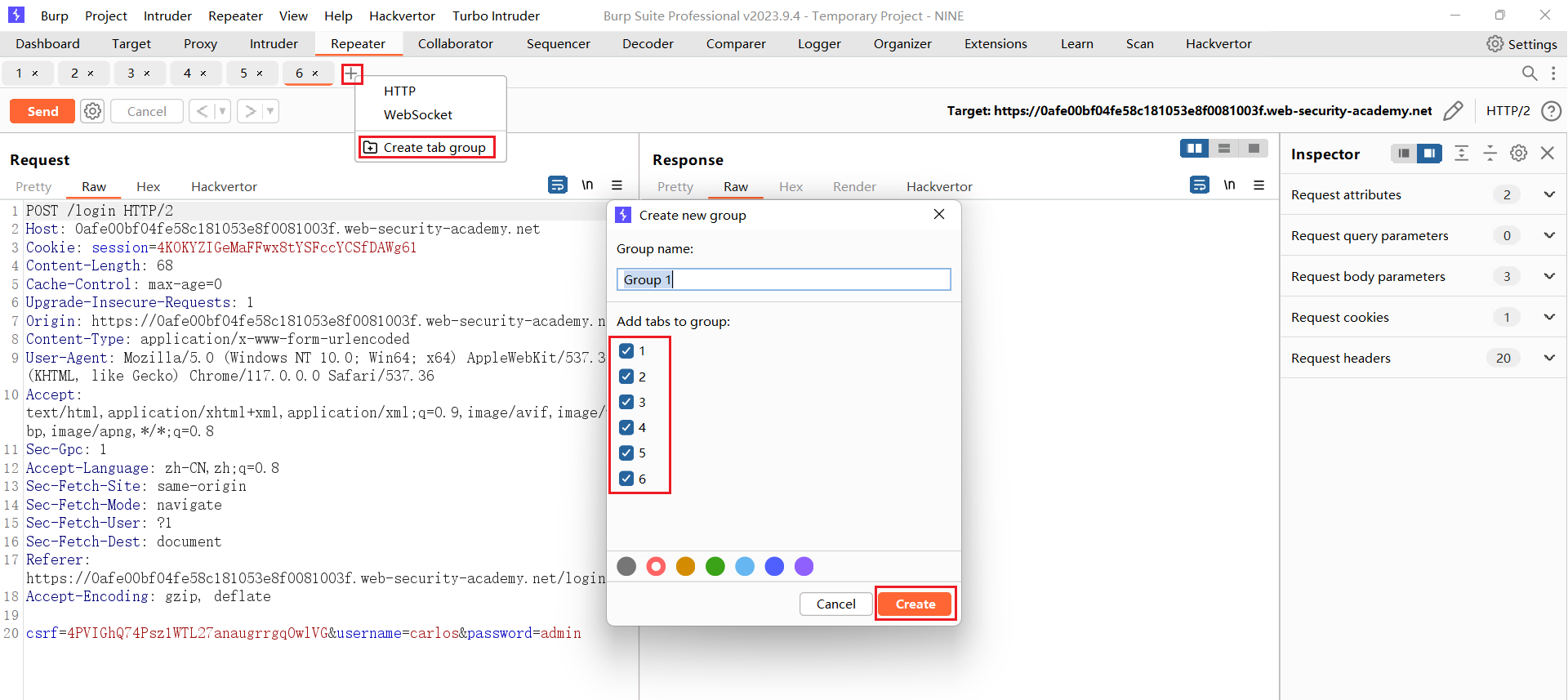This screenshot has height=700, width=1568.
Task: Uncheck tab 3 in group list
Action: click(x=626, y=402)
